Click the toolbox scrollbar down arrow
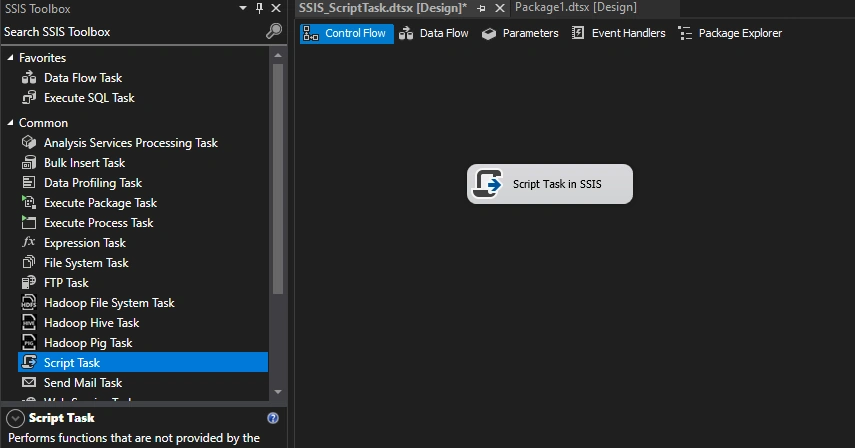Screen dimensions: 855x448 [278, 392]
